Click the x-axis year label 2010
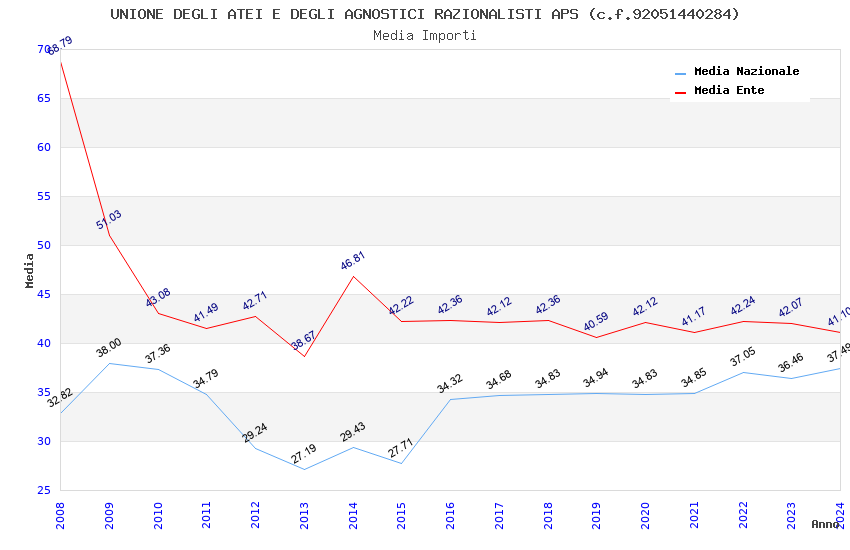 click(158, 515)
